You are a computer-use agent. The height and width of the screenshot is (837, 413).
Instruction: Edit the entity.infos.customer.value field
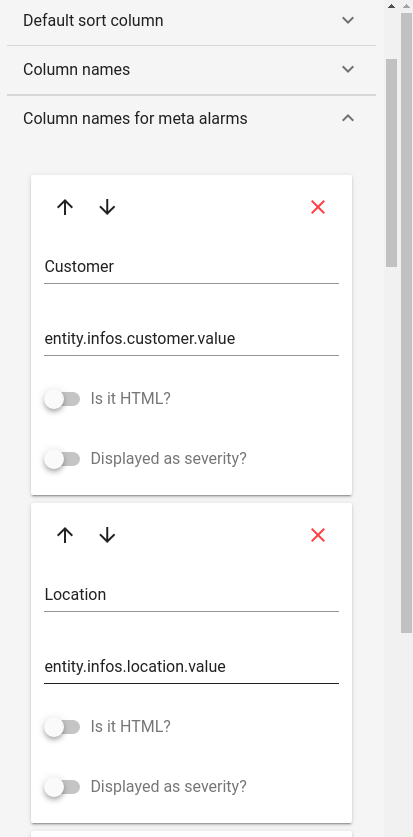point(192,338)
